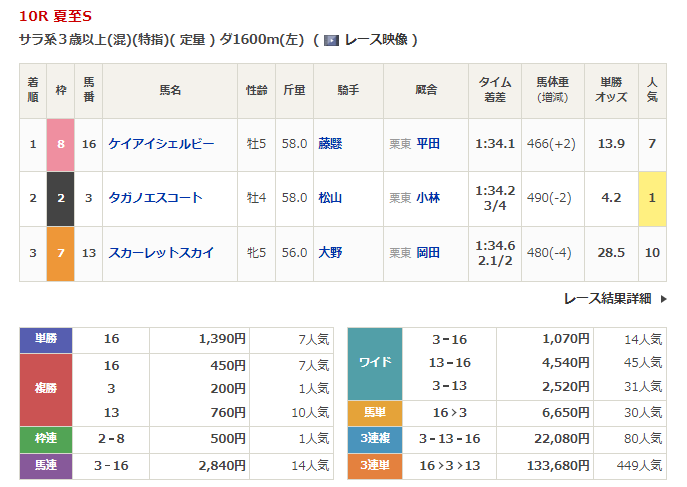687x487 pixels.
Task: Open jockey 大野 profile
Action: 330,253
